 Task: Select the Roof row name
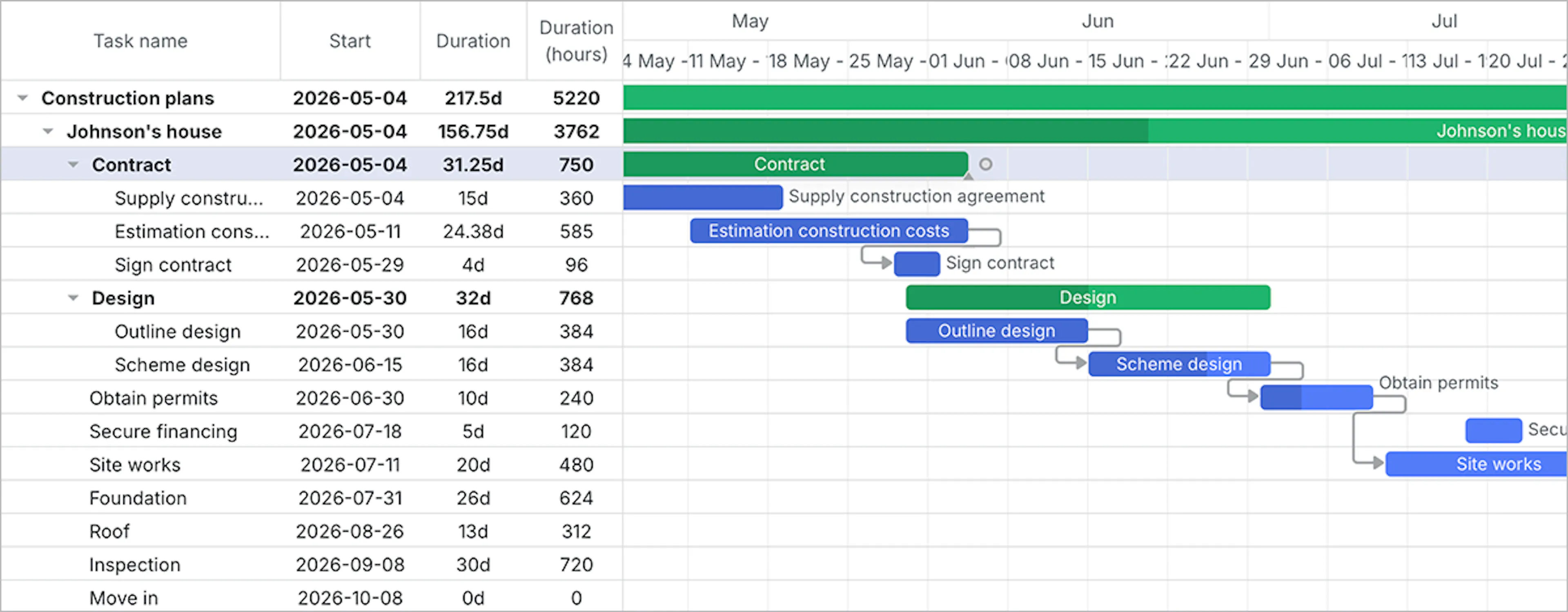(109, 531)
